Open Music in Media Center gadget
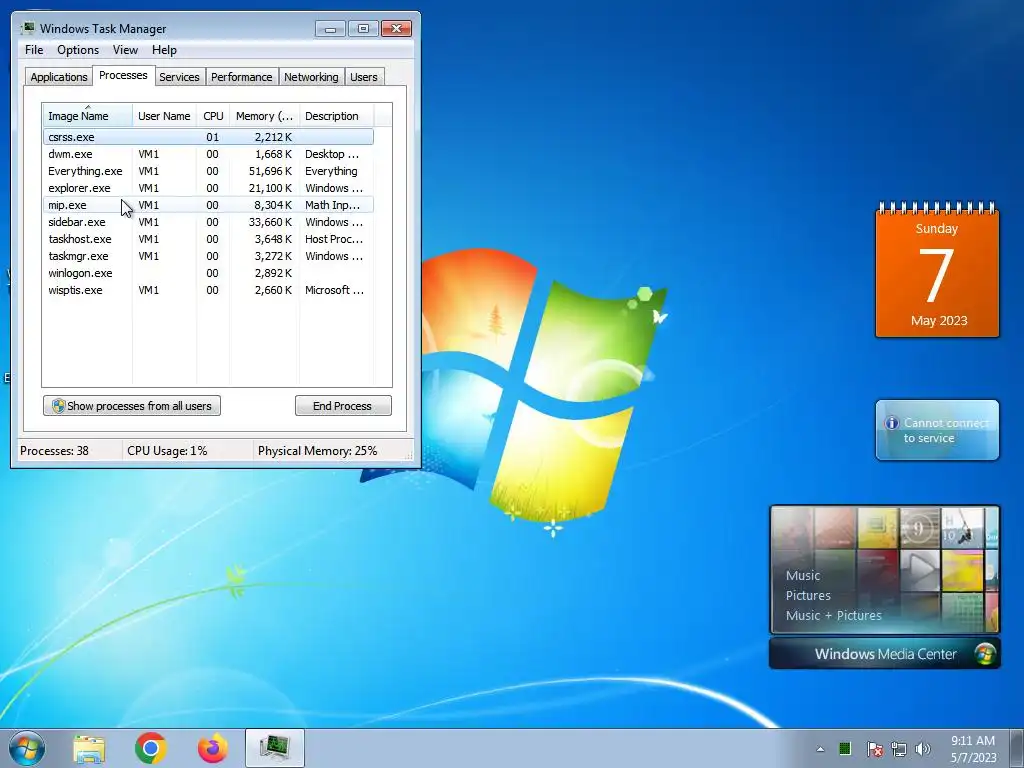Image resolution: width=1024 pixels, height=768 pixels. pos(803,575)
